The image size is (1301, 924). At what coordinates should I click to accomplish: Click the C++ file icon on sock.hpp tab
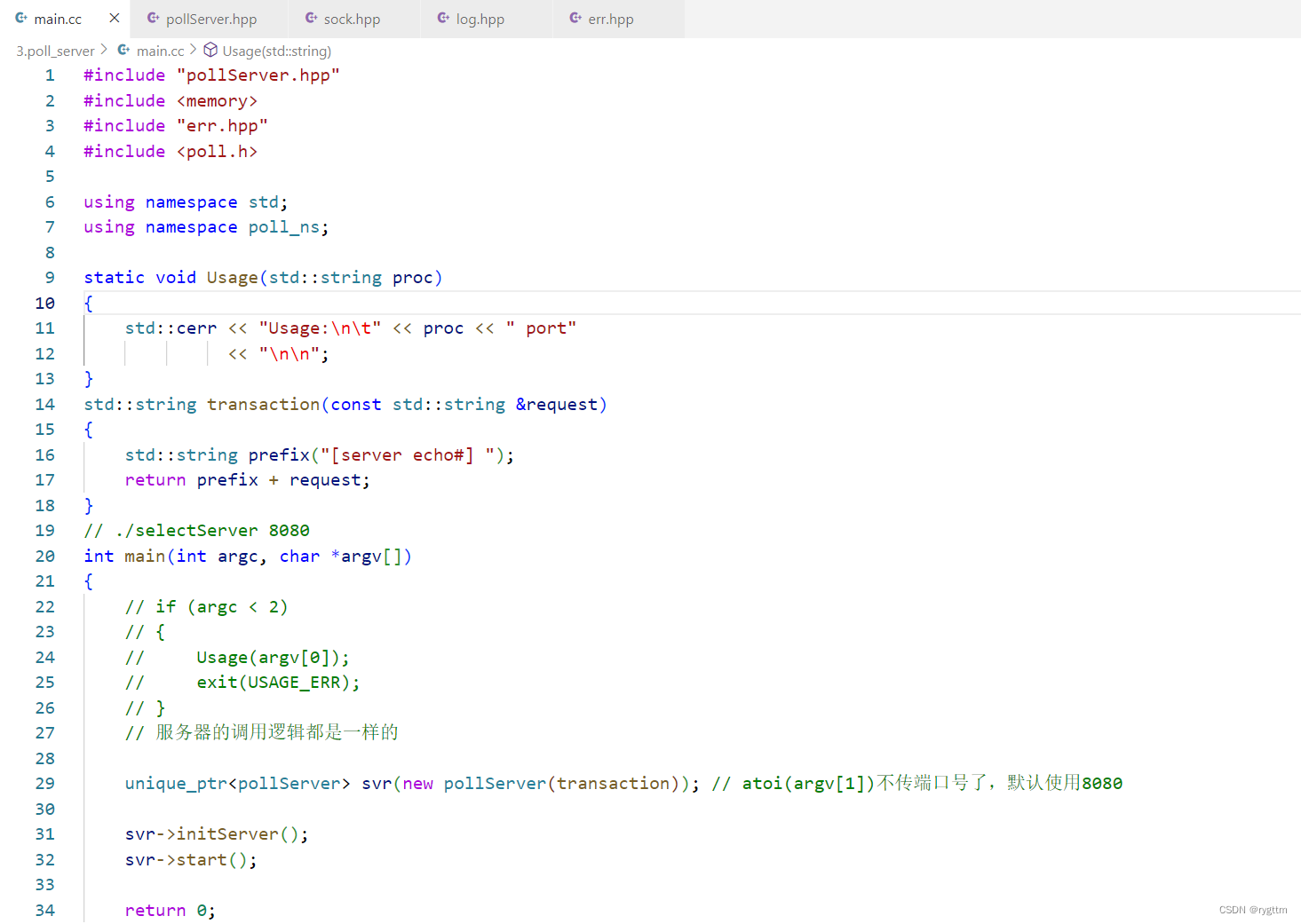tap(311, 18)
